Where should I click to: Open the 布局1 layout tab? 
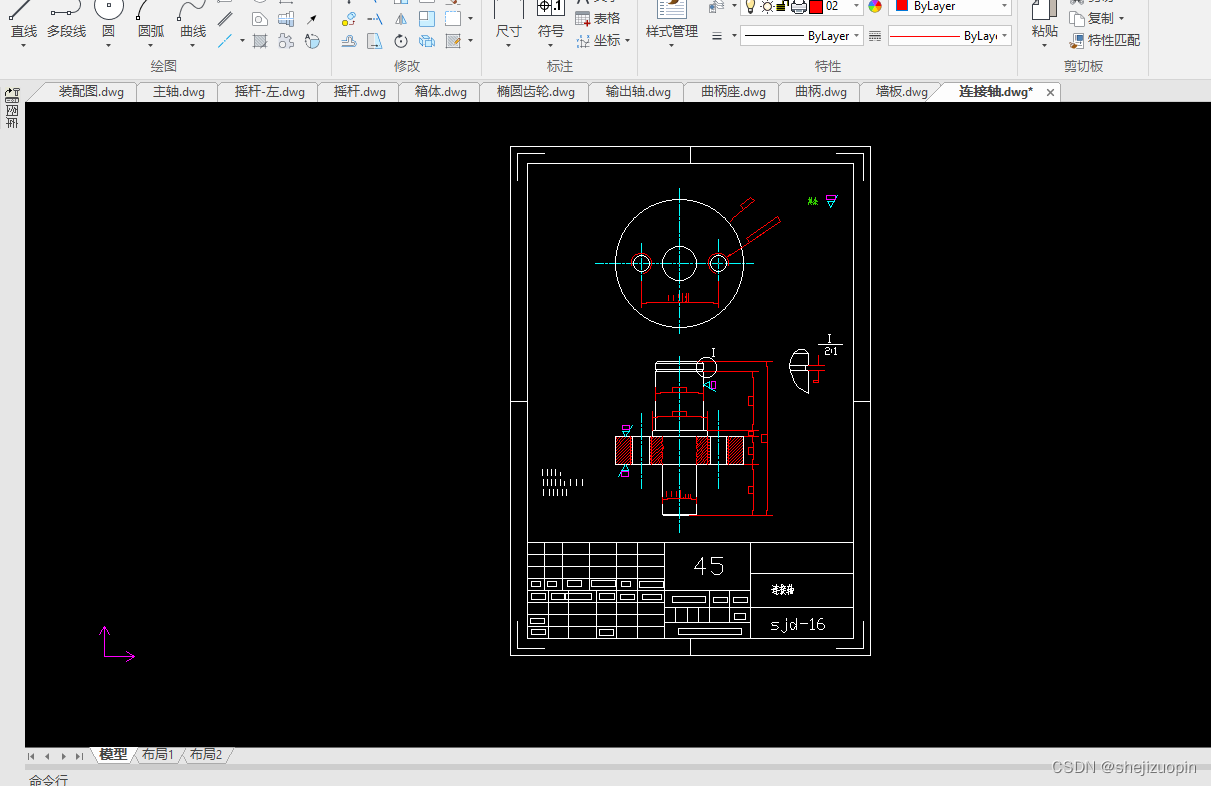click(x=158, y=755)
